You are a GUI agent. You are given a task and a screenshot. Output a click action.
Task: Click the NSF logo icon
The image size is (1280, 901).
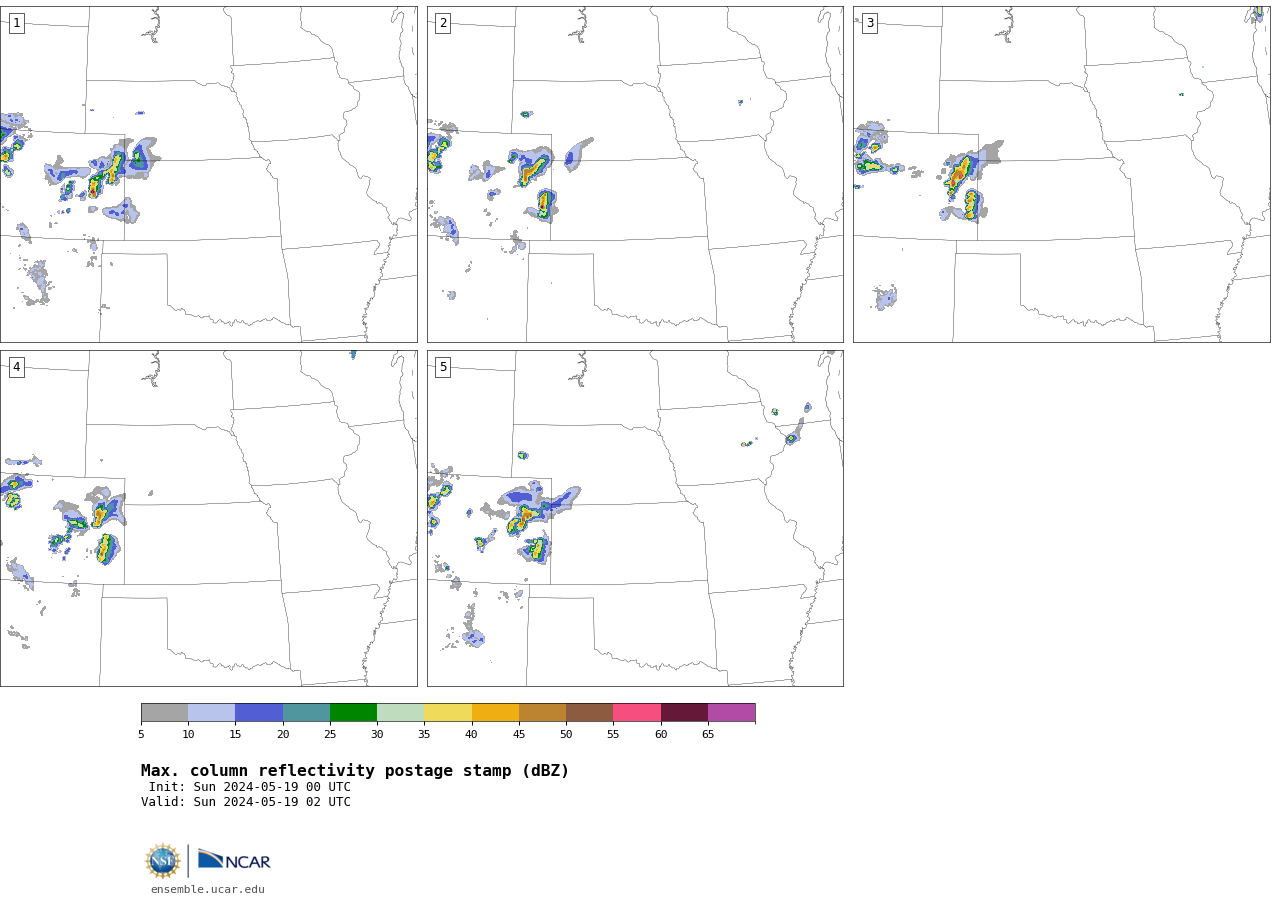[163, 861]
